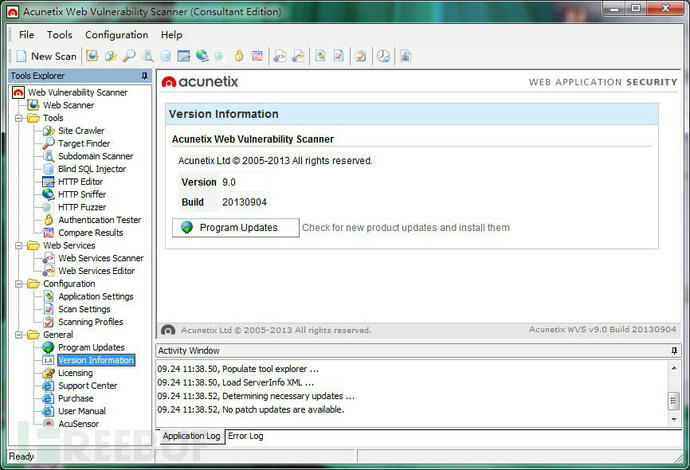Start a New Scan from the toolbar
Screen dimensions: 690x470
click(46, 56)
